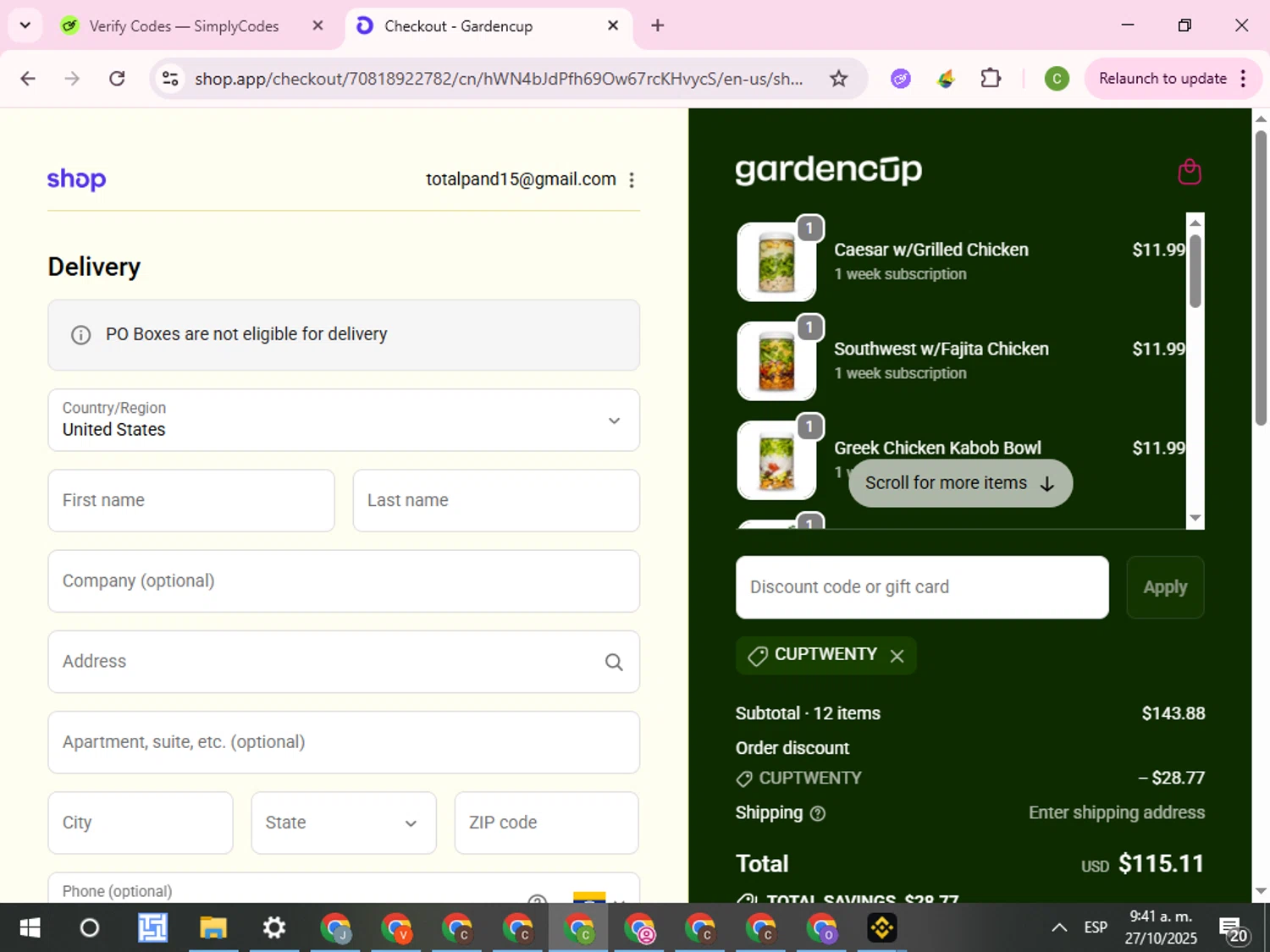
Task: Go back to the previous page
Action: pos(28,79)
